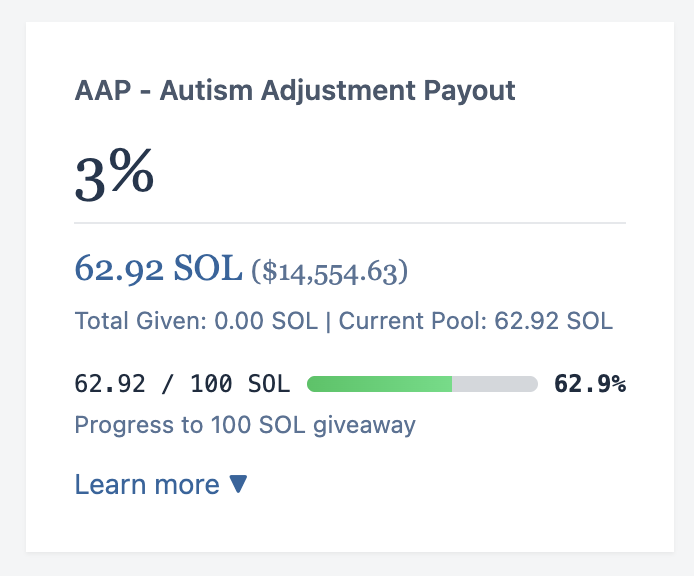Click the Progress to 100 SOL giveaway caption
The image size is (694, 576).
coord(245,425)
